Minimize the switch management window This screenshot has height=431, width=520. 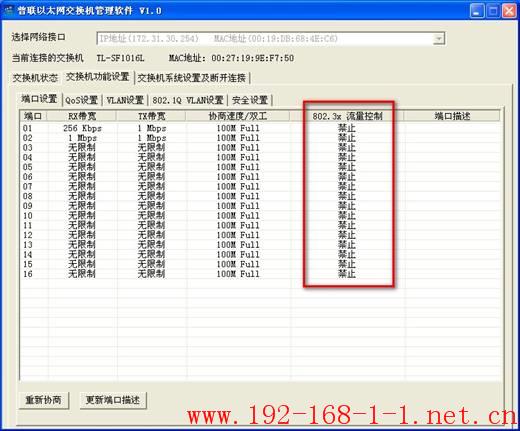[x=477, y=11]
